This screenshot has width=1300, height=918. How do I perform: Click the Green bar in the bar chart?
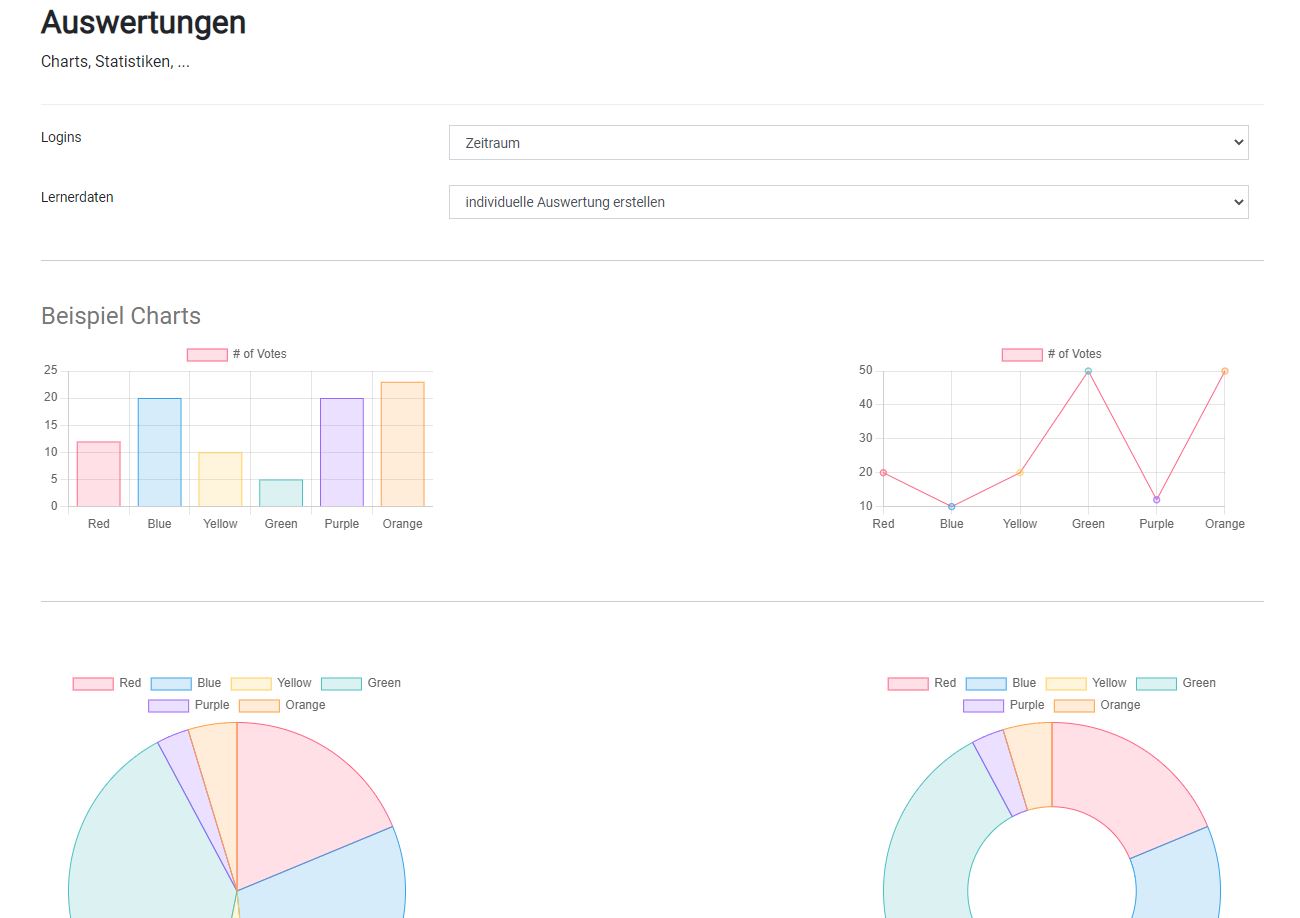281,493
